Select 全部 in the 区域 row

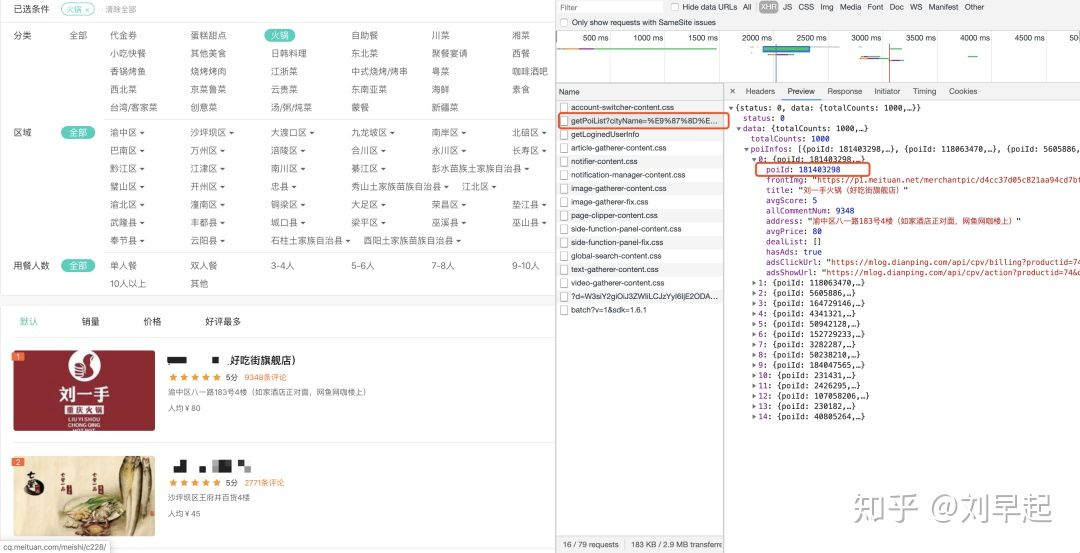tap(78, 133)
